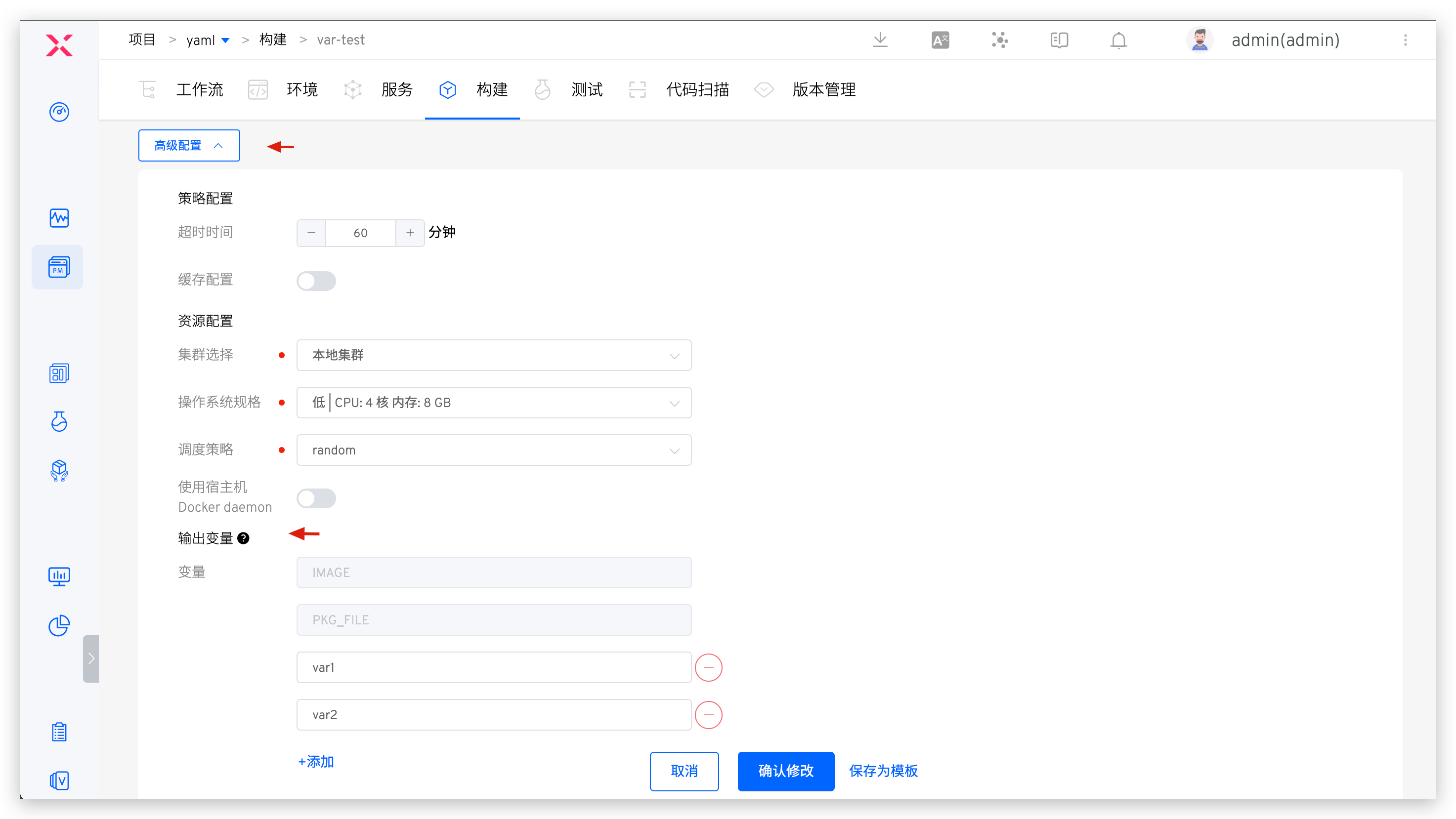This screenshot has height=819, width=1456.
Task: Select the monitoring waveform icon in sidebar
Action: (x=59, y=218)
